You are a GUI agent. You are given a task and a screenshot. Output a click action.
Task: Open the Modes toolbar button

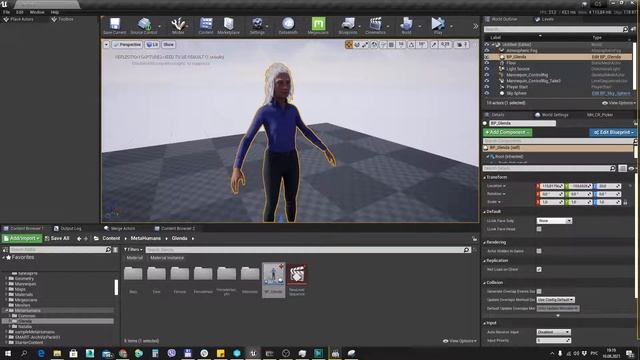click(178, 26)
